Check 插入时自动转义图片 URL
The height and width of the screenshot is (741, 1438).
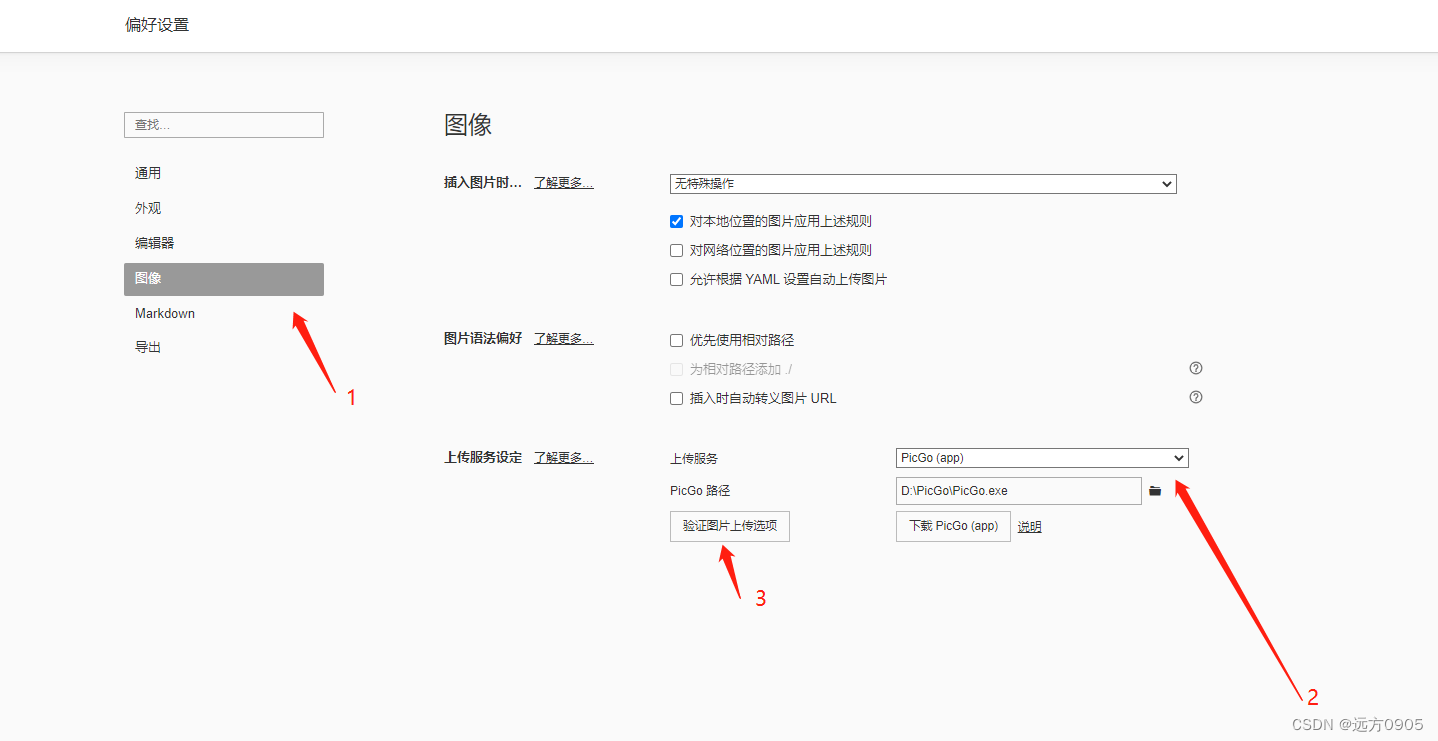point(676,398)
